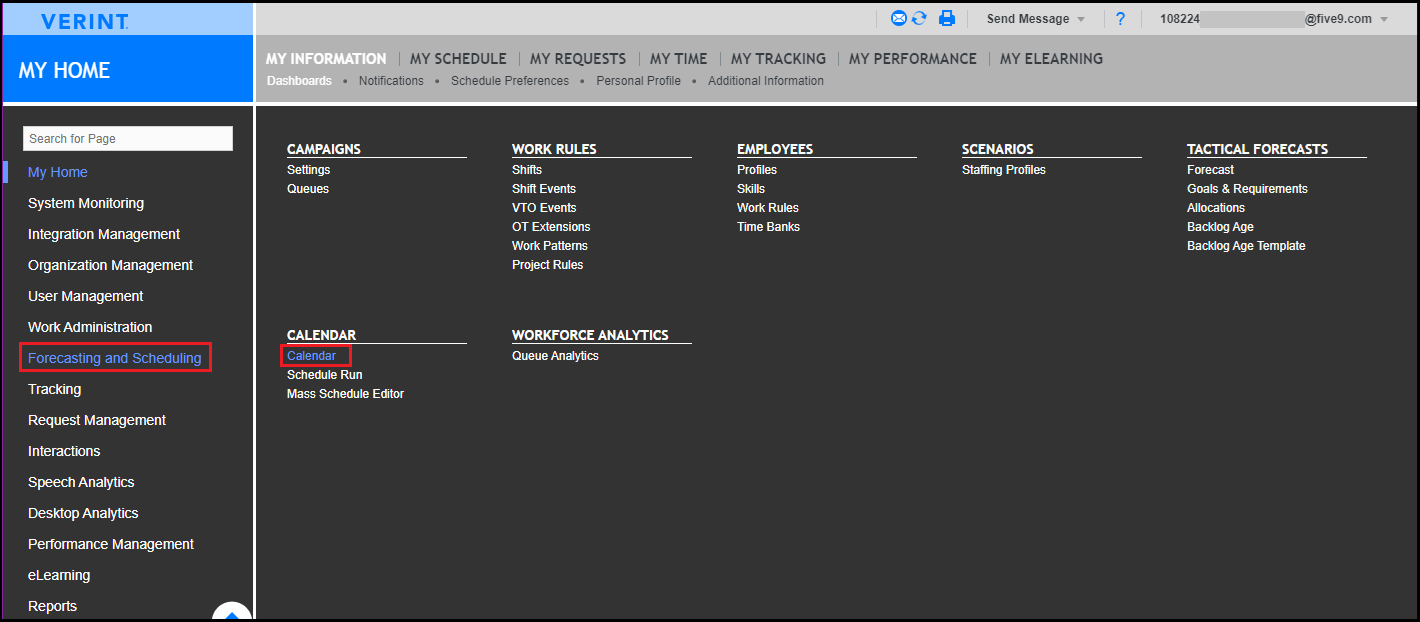The width and height of the screenshot is (1420, 622).
Task: Open the Calendar link
Action: point(312,356)
